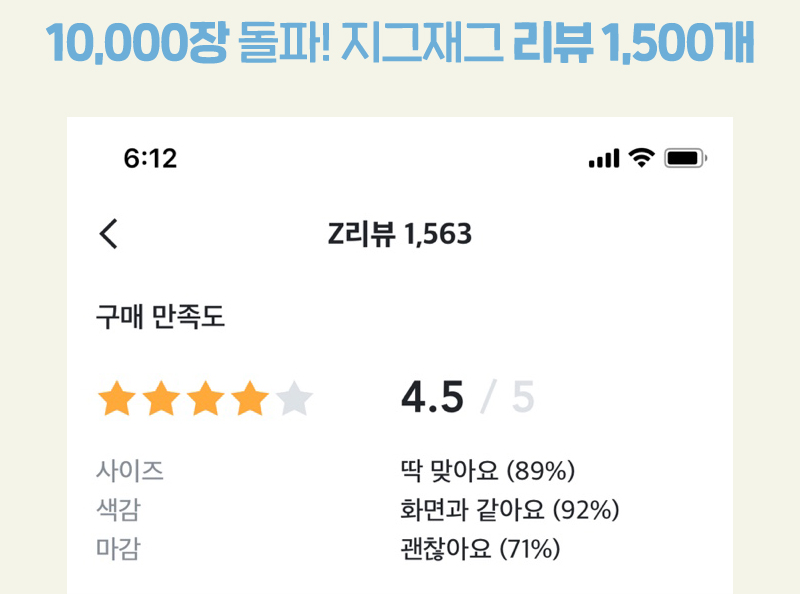This screenshot has width=800, height=594.
Task: Tap the cellular signal bars icon
Action: tap(604, 158)
